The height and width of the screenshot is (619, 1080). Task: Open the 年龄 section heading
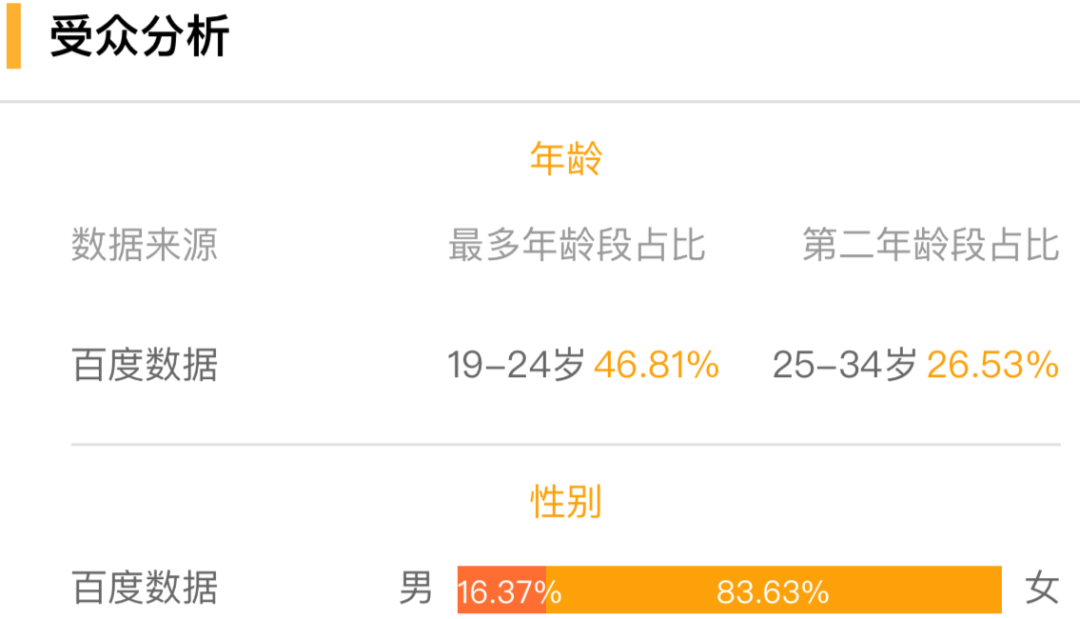pyautogui.click(x=565, y=160)
